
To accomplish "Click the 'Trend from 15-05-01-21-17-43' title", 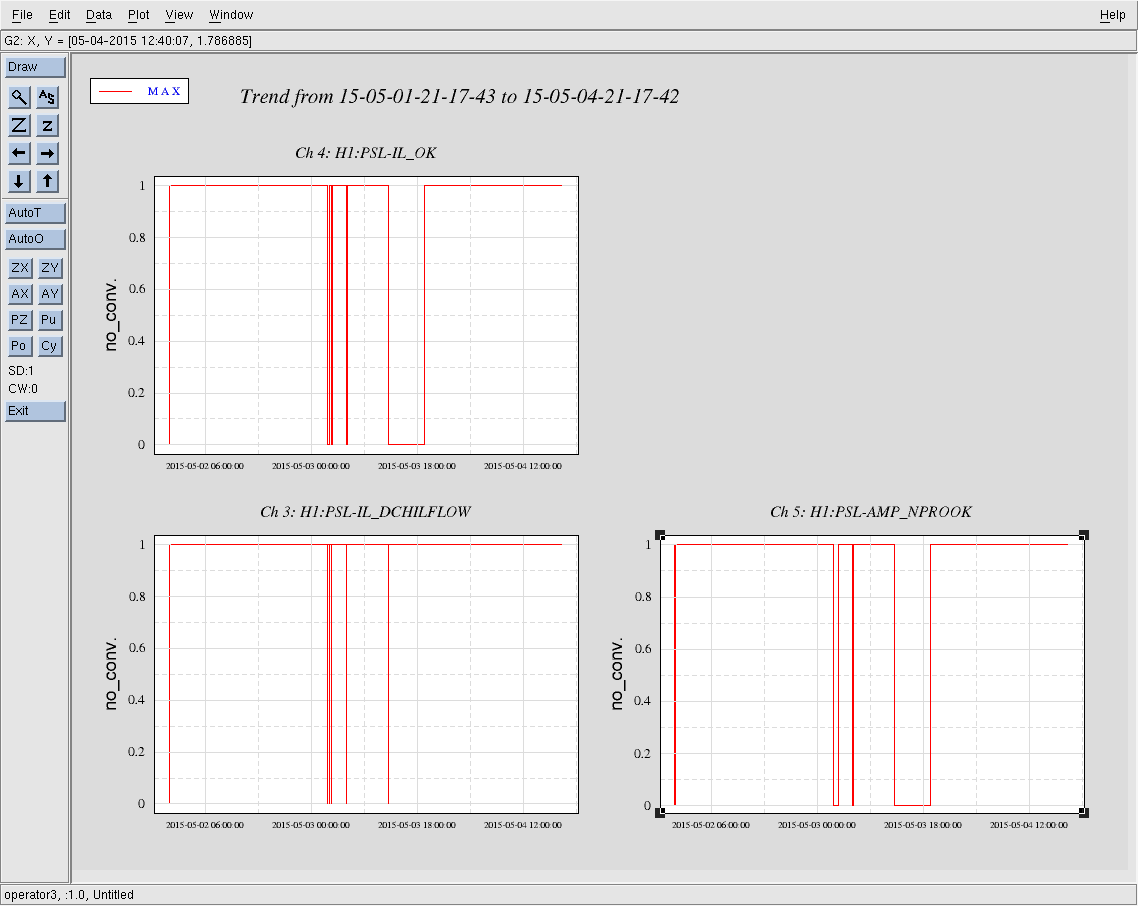I will (459, 97).
